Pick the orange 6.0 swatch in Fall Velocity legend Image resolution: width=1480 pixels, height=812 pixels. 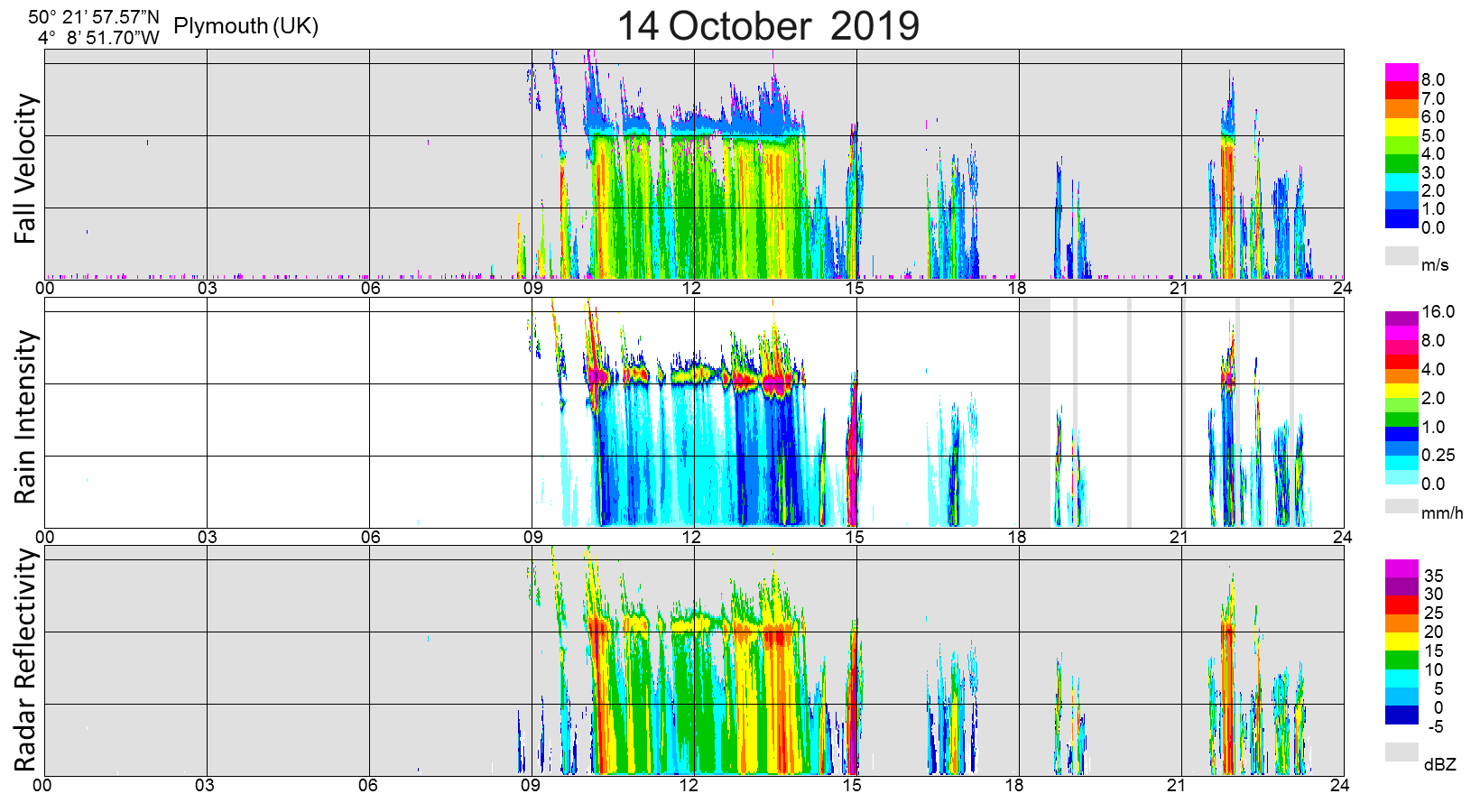click(x=1401, y=108)
